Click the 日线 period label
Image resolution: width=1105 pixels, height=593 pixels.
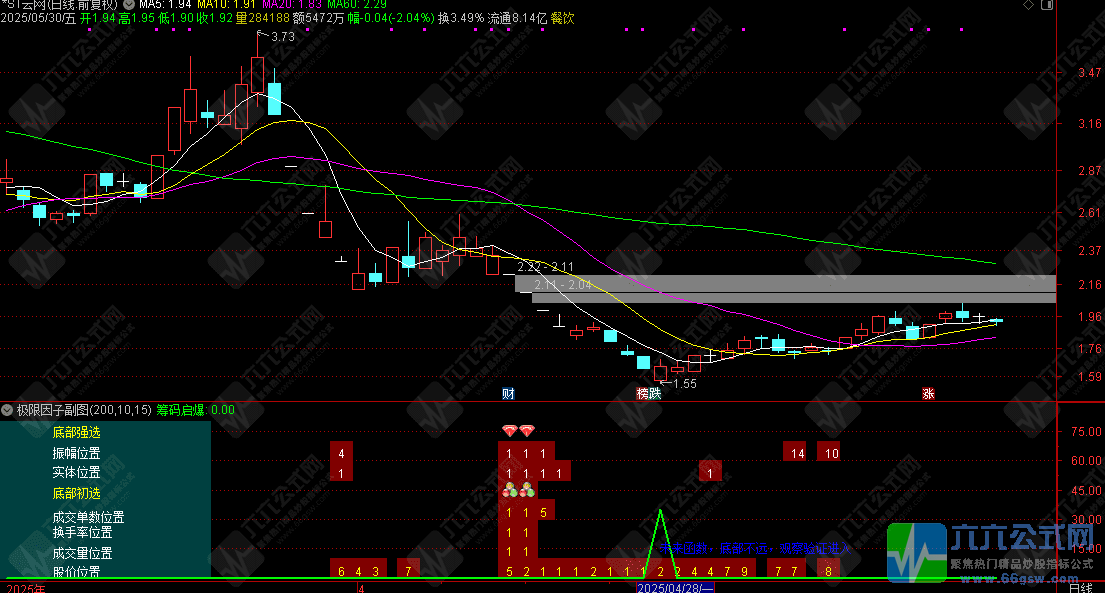(1080, 586)
